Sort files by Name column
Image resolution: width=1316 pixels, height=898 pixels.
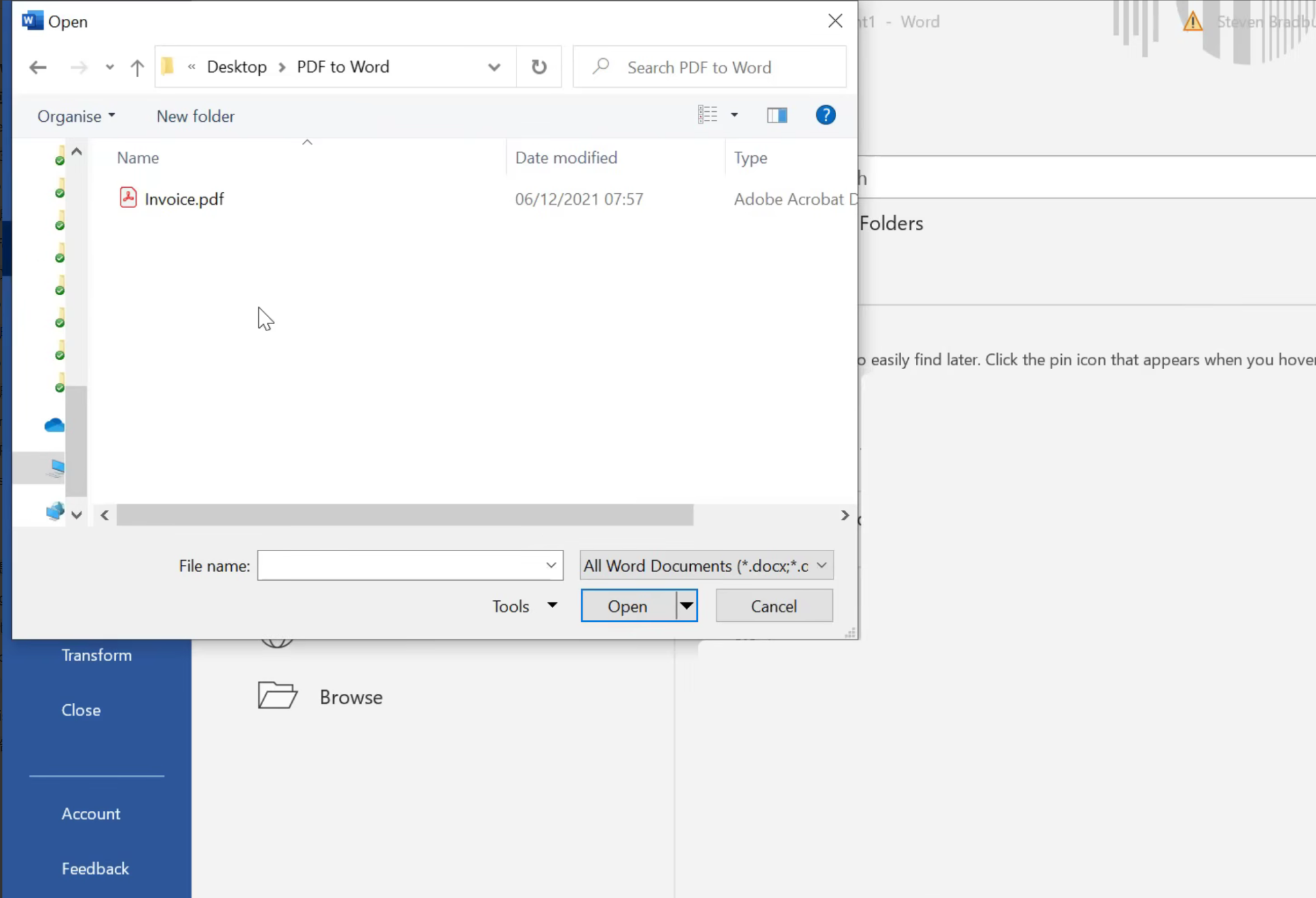(x=137, y=158)
